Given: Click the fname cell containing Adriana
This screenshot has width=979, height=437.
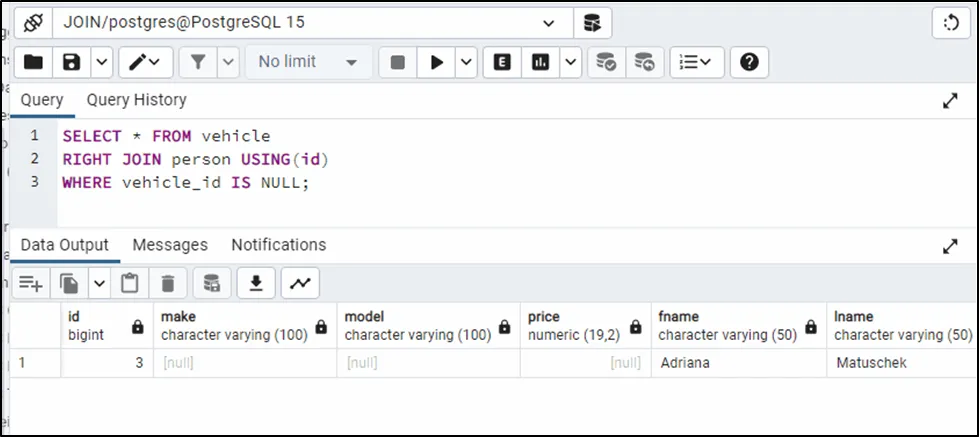Looking at the screenshot, I should [x=737, y=363].
